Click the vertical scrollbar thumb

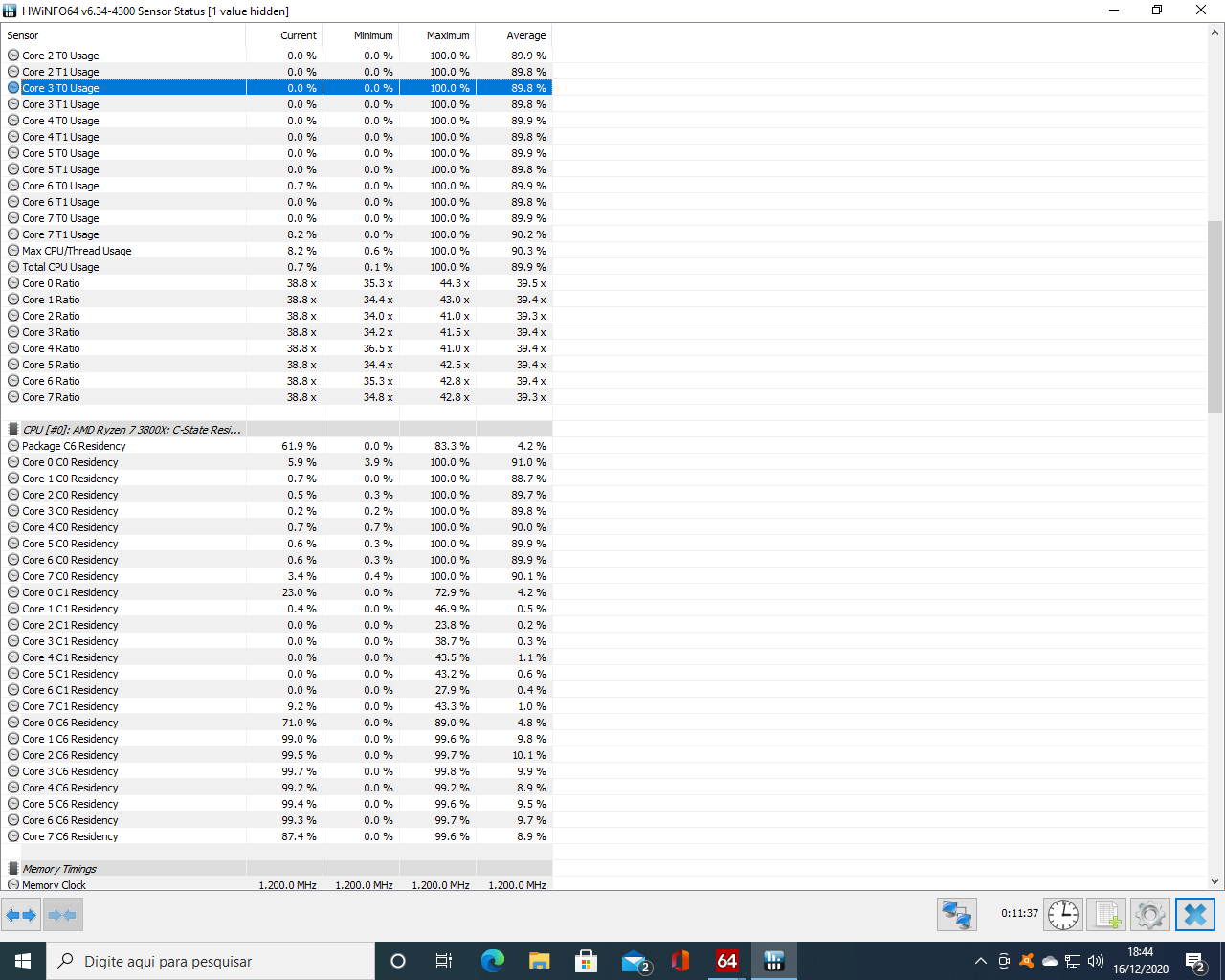(x=1215, y=317)
